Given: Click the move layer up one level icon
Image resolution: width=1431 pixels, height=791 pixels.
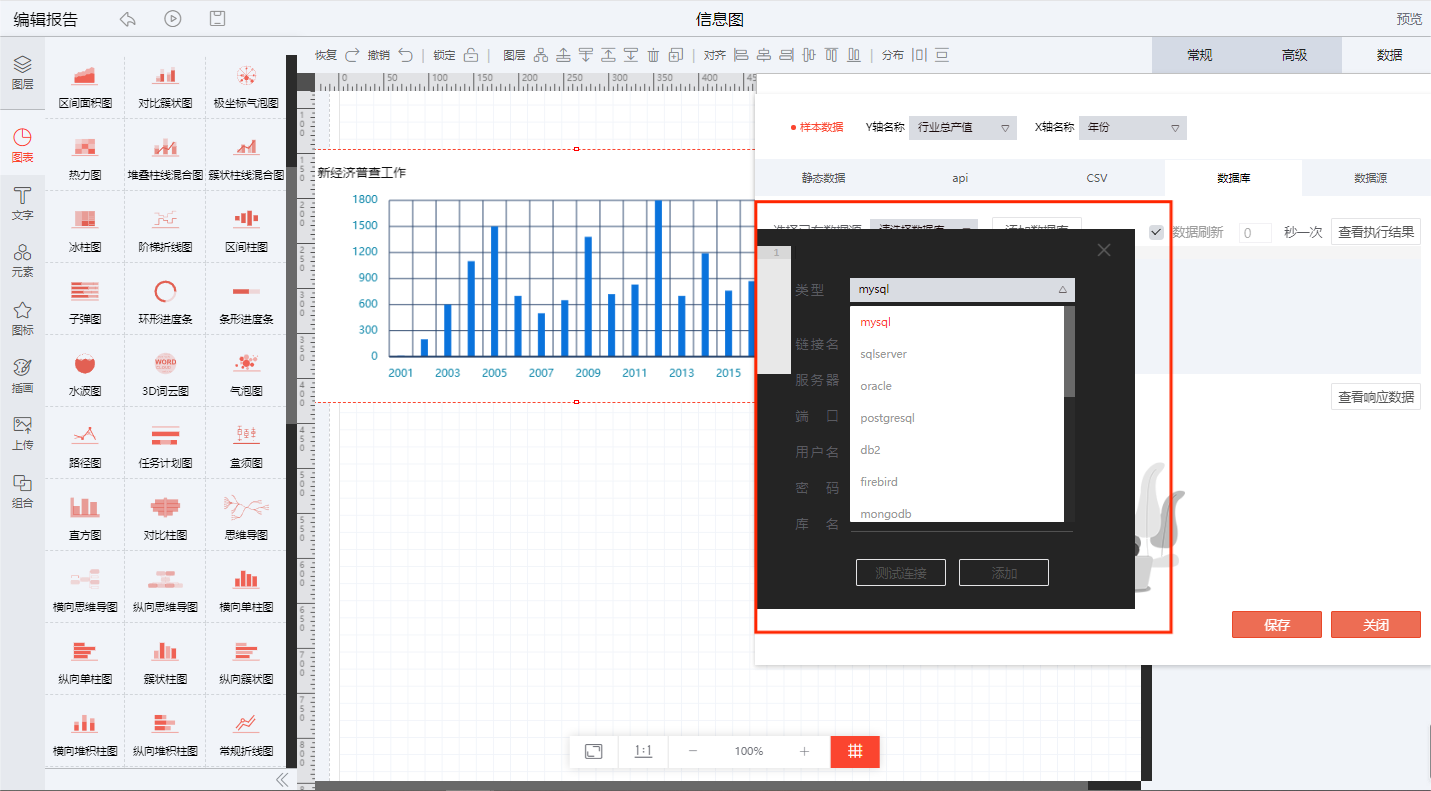Looking at the screenshot, I should [x=563, y=55].
